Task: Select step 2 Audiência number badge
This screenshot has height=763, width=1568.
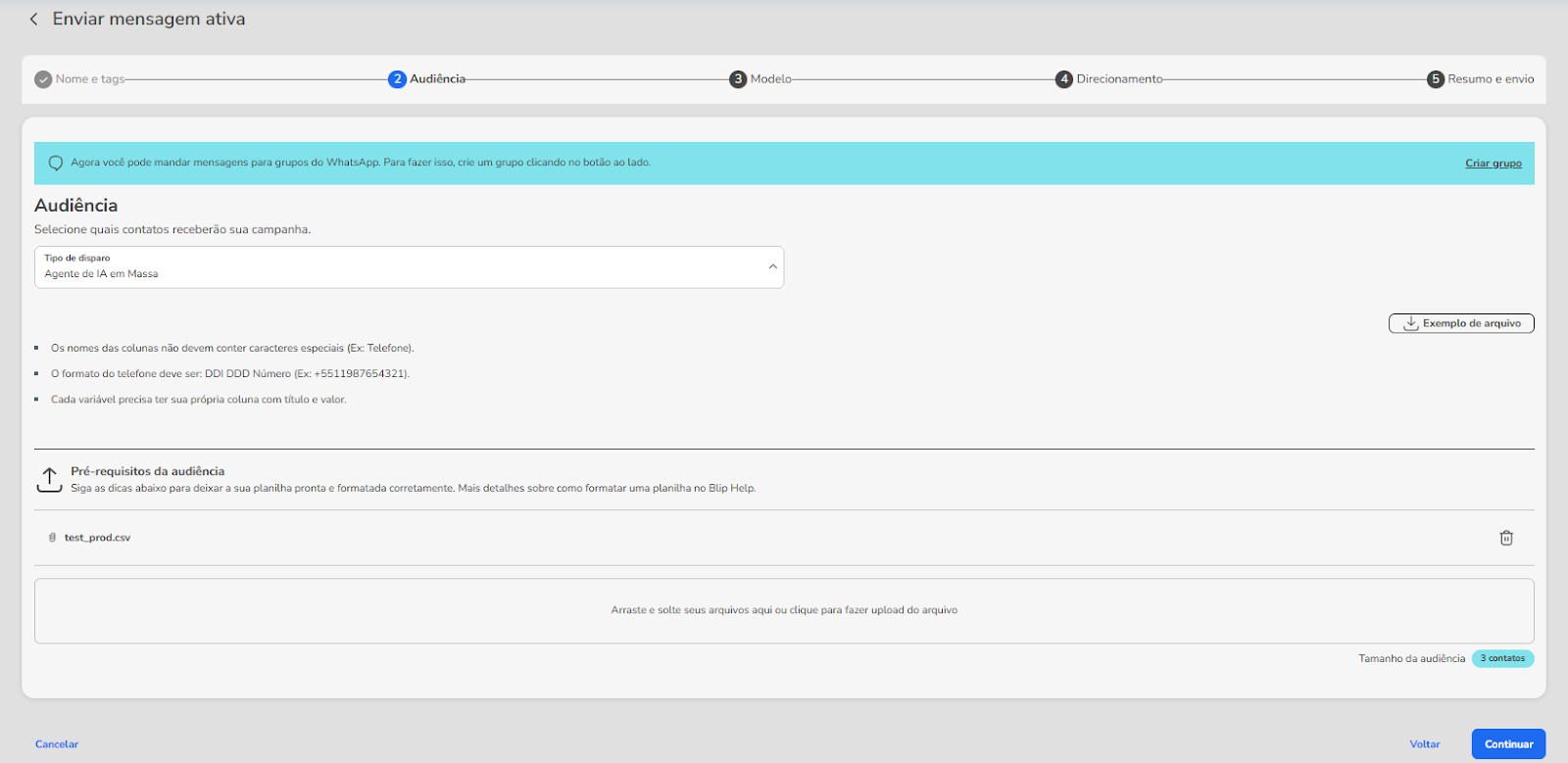Action: (x=397, y=79)
